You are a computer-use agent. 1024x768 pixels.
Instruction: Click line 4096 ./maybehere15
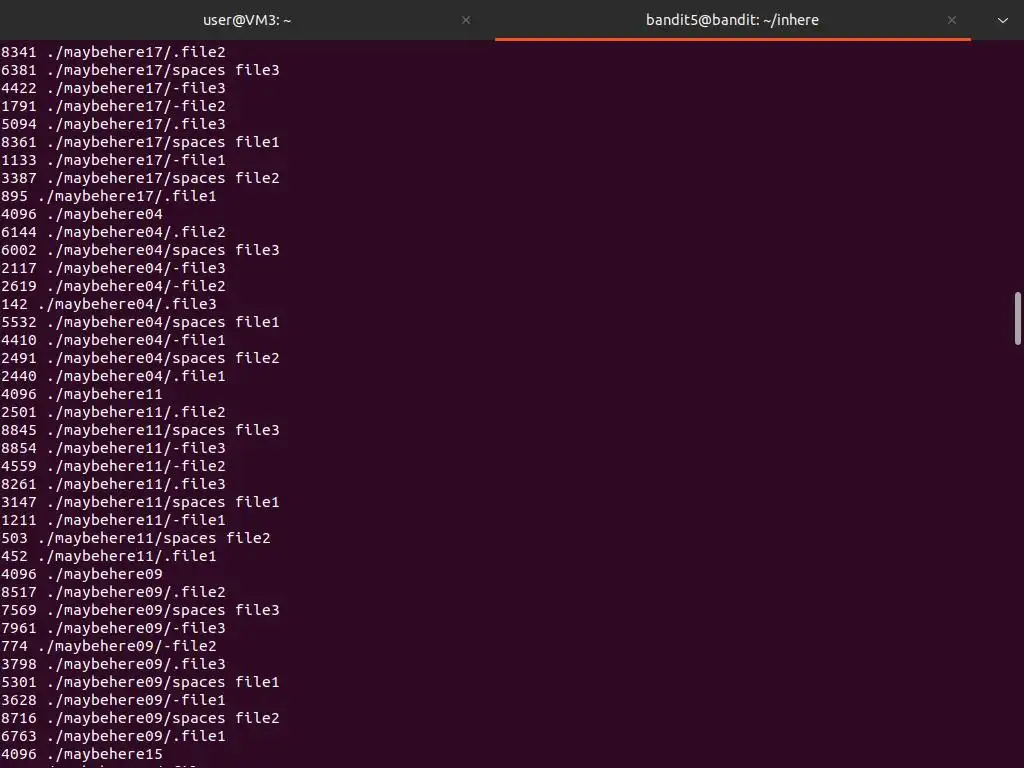click(82, 754)
